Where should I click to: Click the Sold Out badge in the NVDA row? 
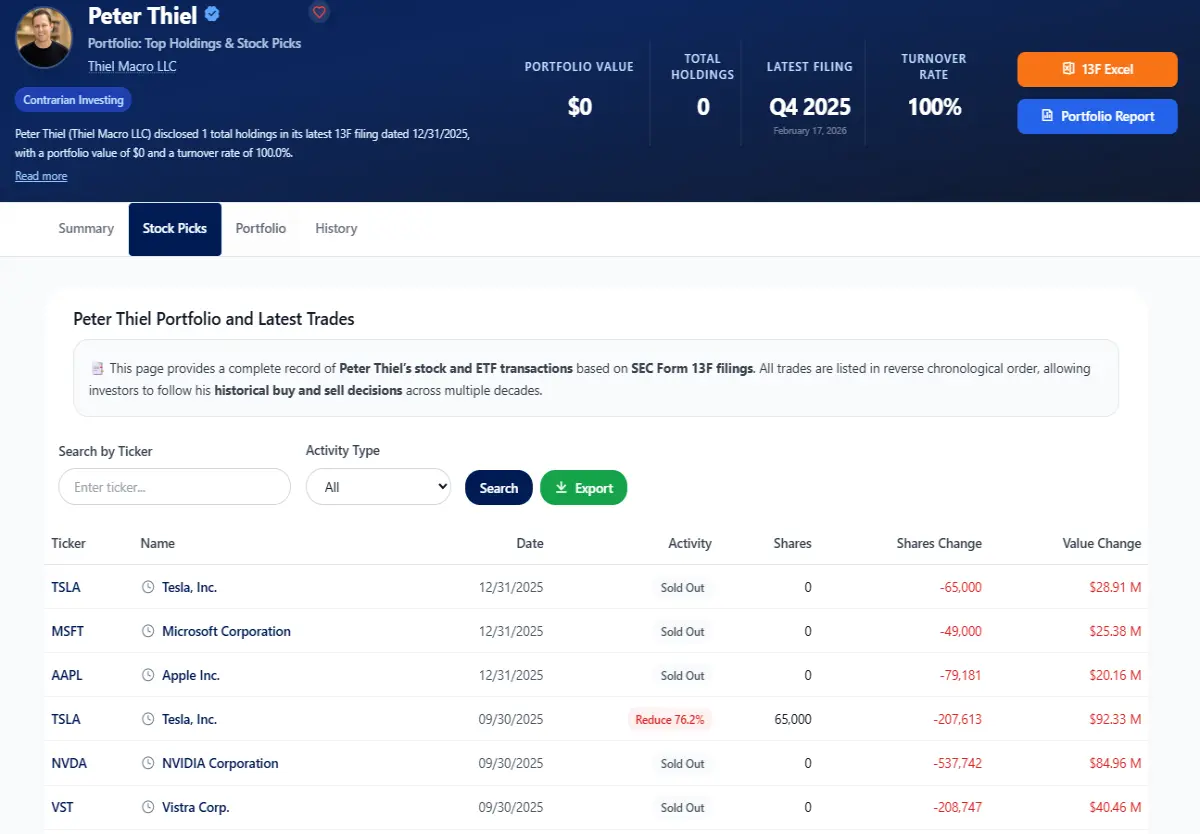click(x=683, y=763)
